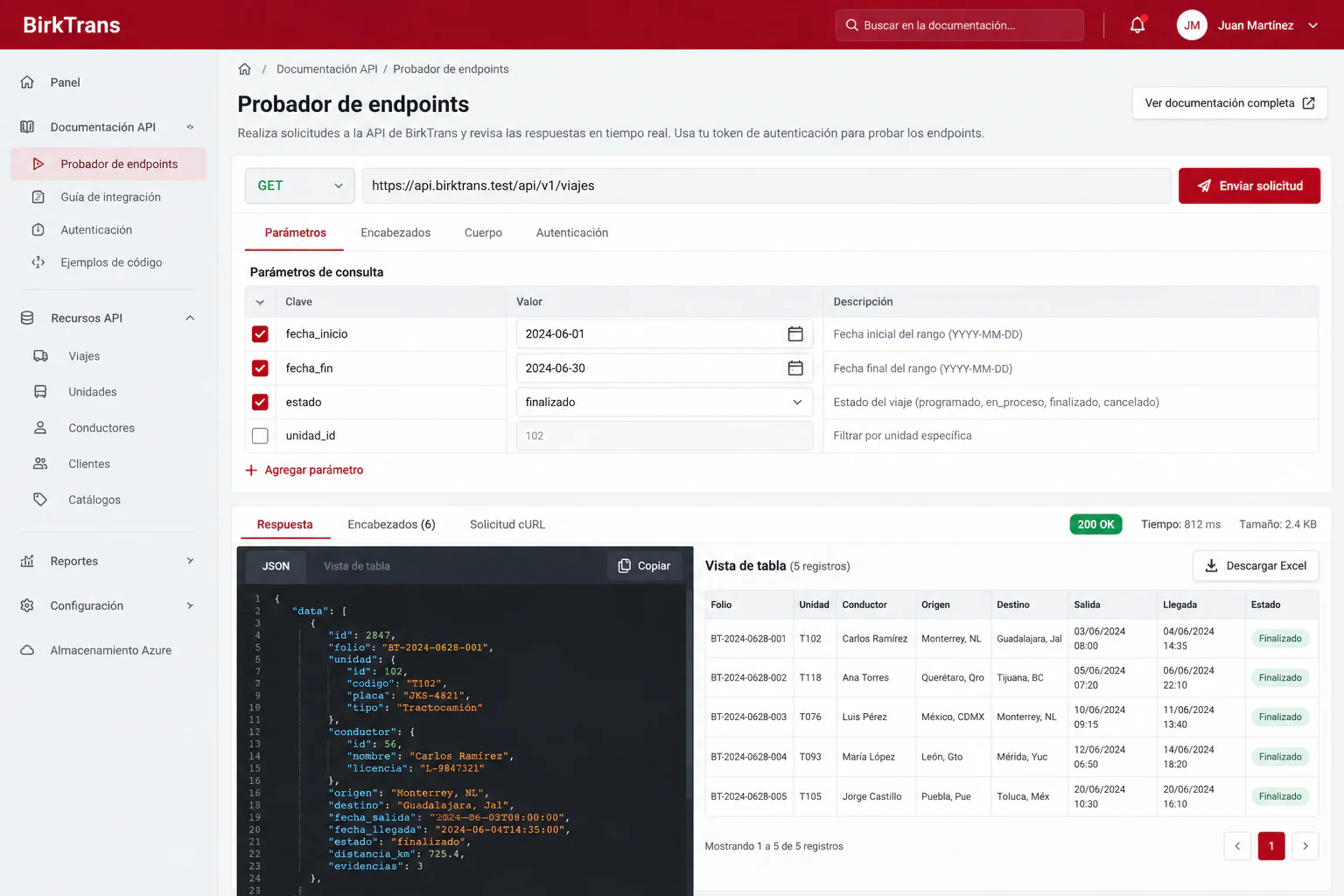
Task: Open calendar picker for fecha_fin
Action: tap(795, 368)
